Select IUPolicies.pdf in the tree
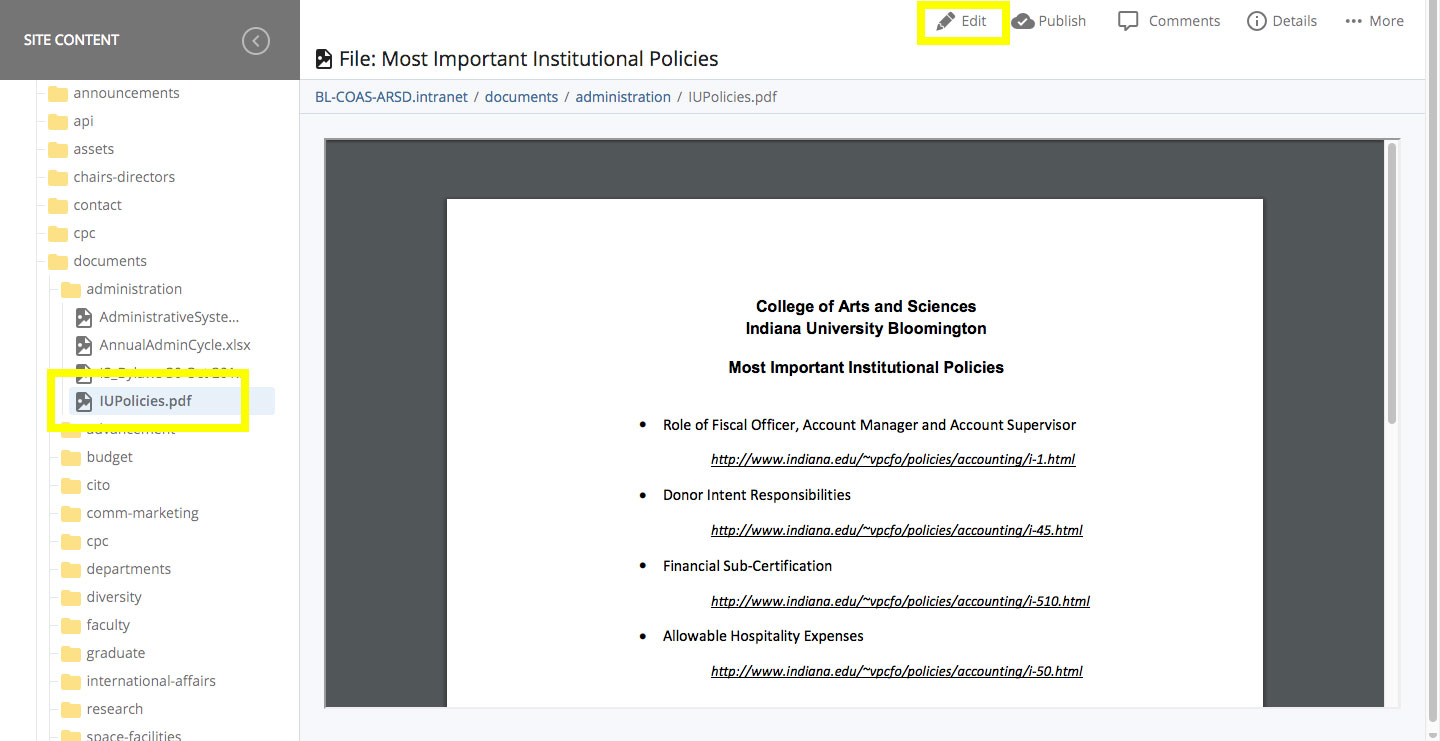The width and height of the screenshot is (1440, 741). [145, 401]
